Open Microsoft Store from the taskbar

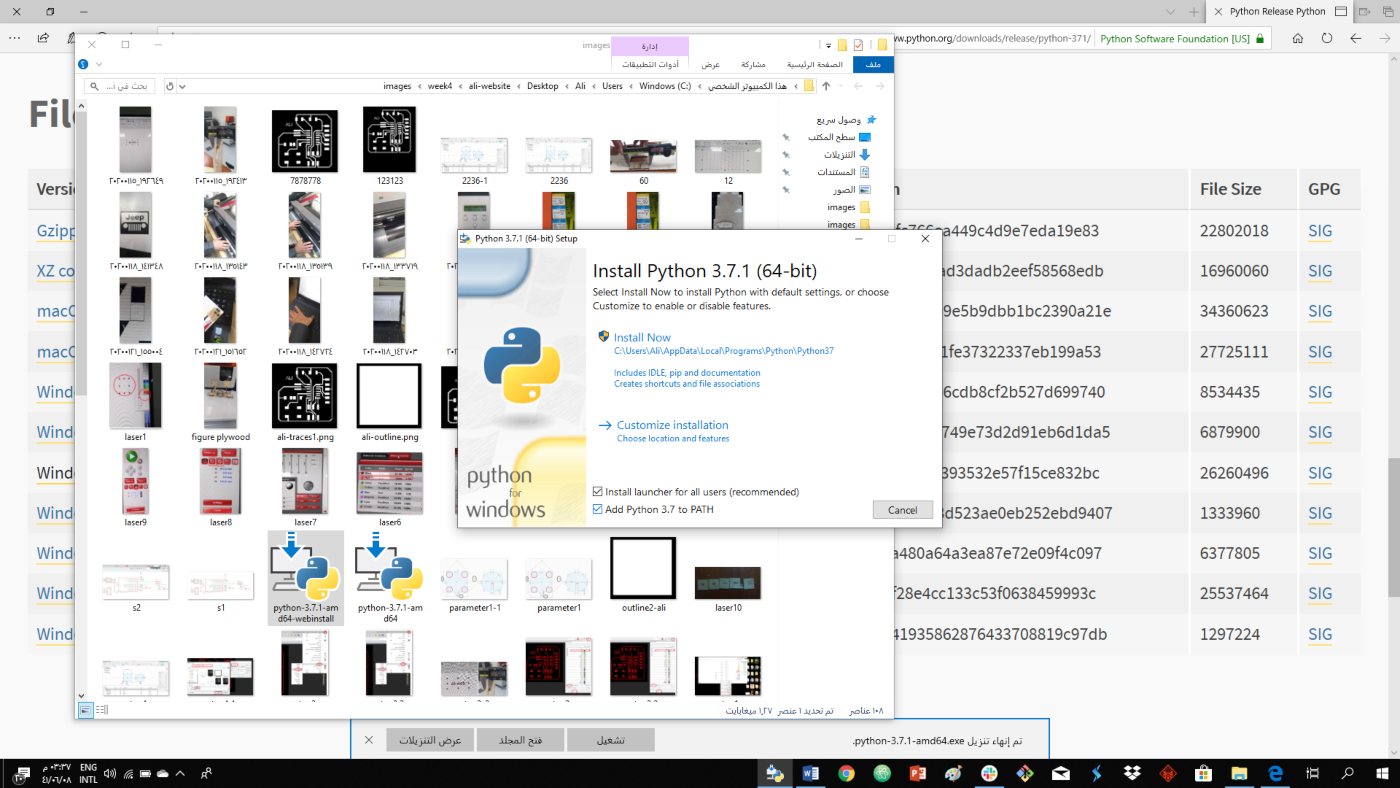(1204, 773)
